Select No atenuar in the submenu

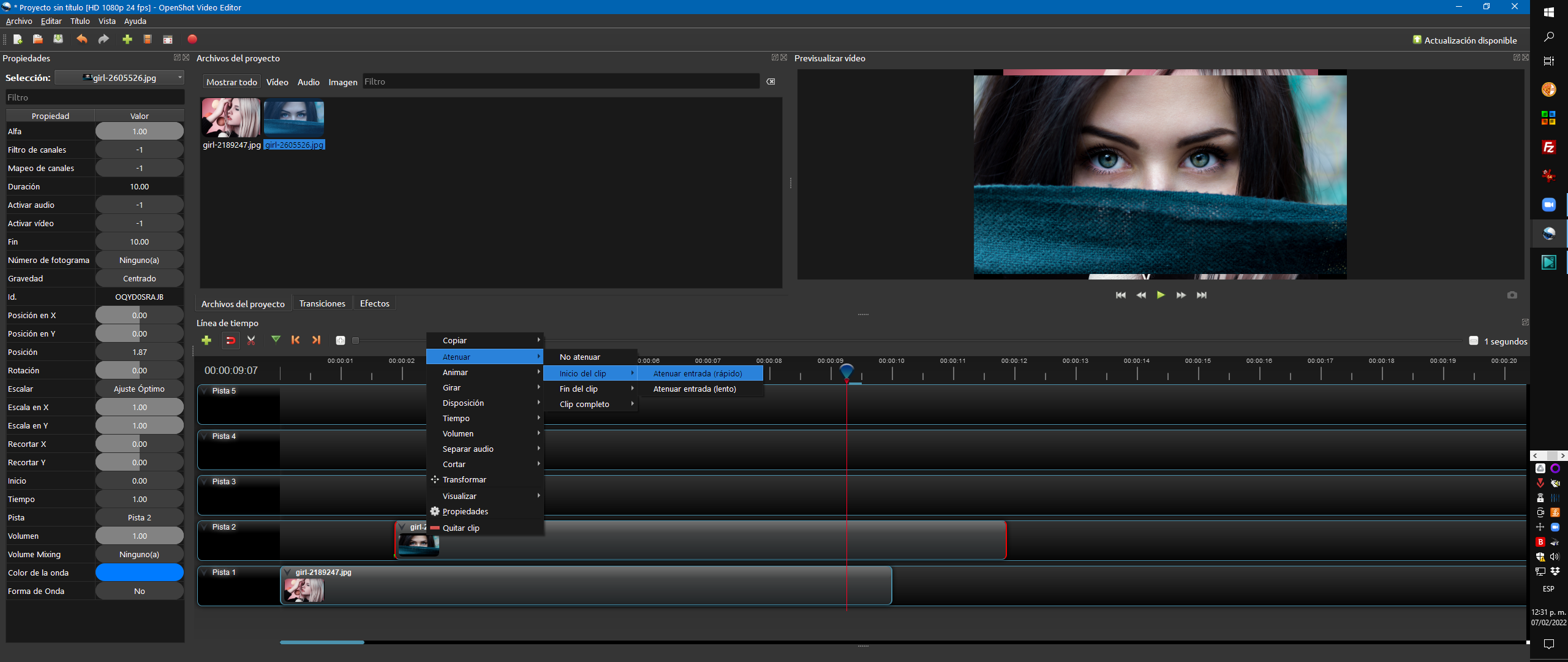click(590, 357)
